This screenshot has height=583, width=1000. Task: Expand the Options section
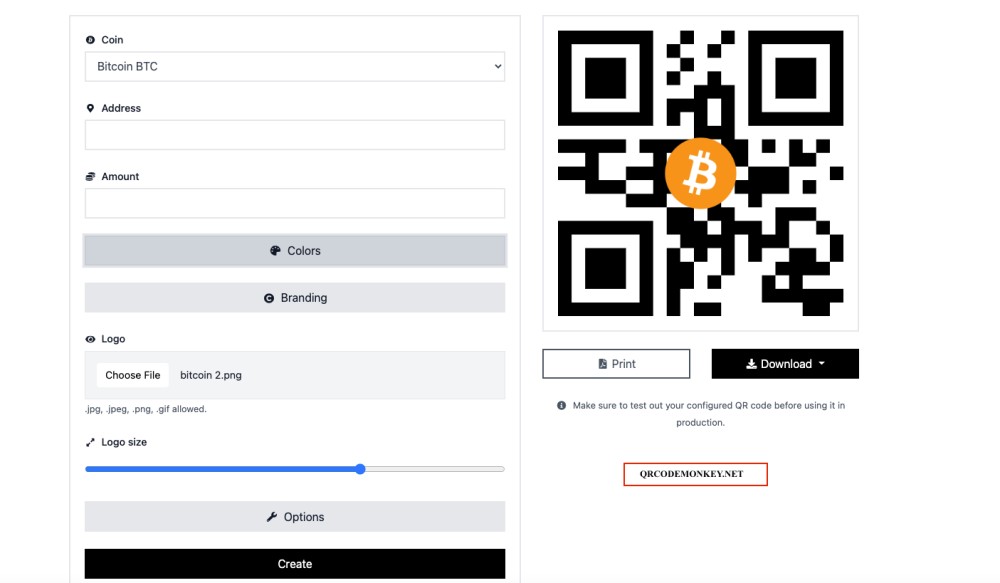295,517
